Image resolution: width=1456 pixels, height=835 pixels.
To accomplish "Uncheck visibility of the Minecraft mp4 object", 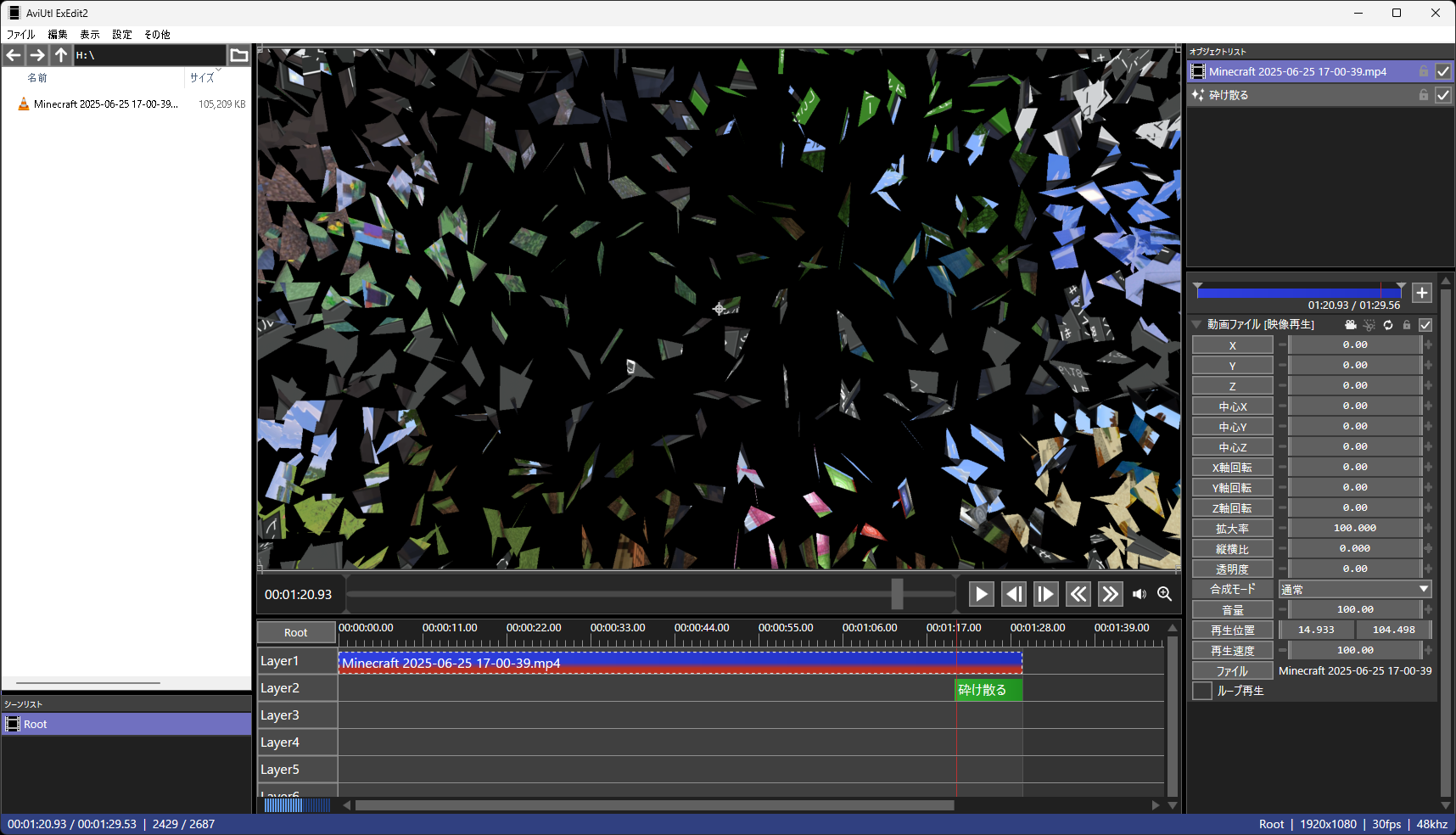I will (x=1443, y=72).
